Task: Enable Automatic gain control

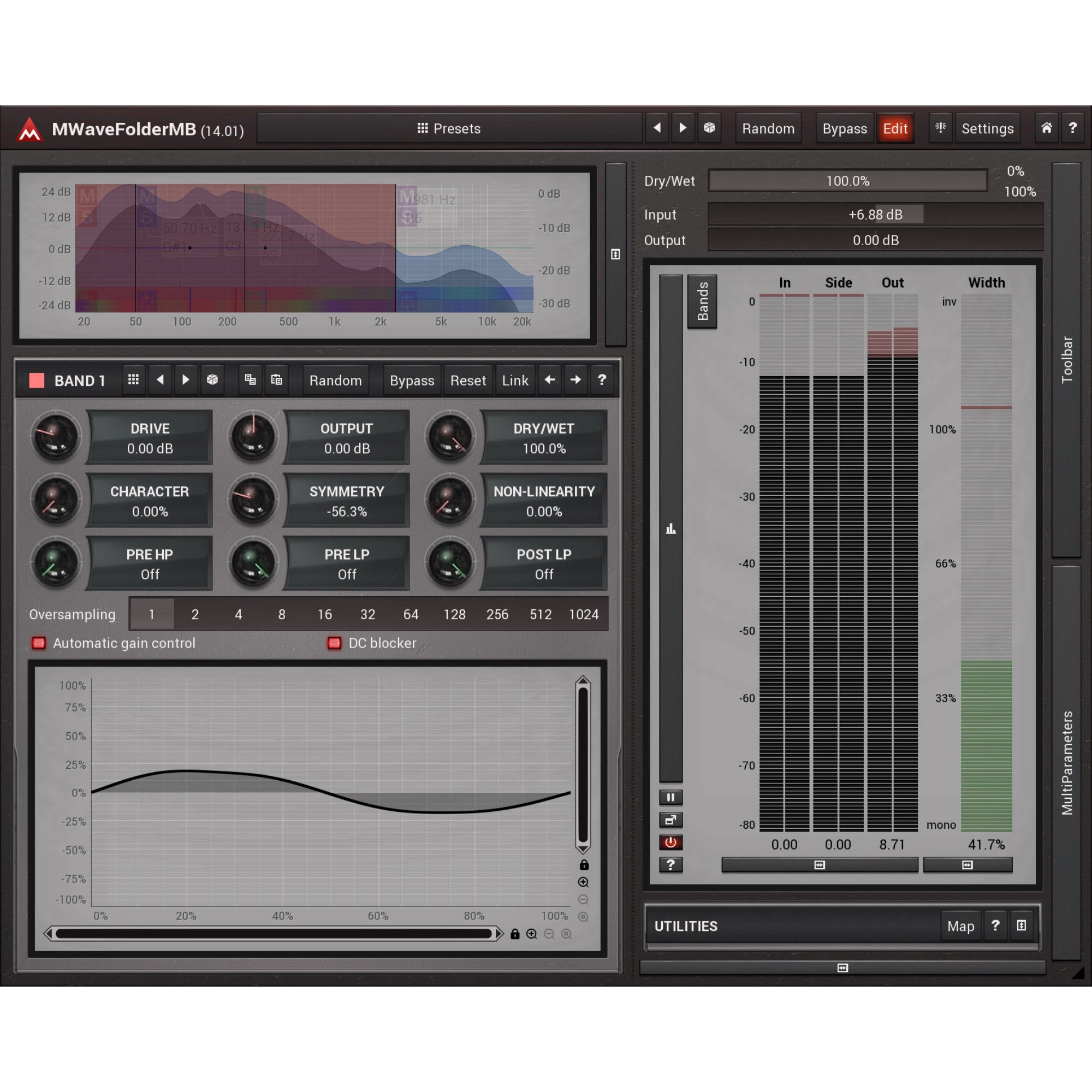Action: click(38, 643)
